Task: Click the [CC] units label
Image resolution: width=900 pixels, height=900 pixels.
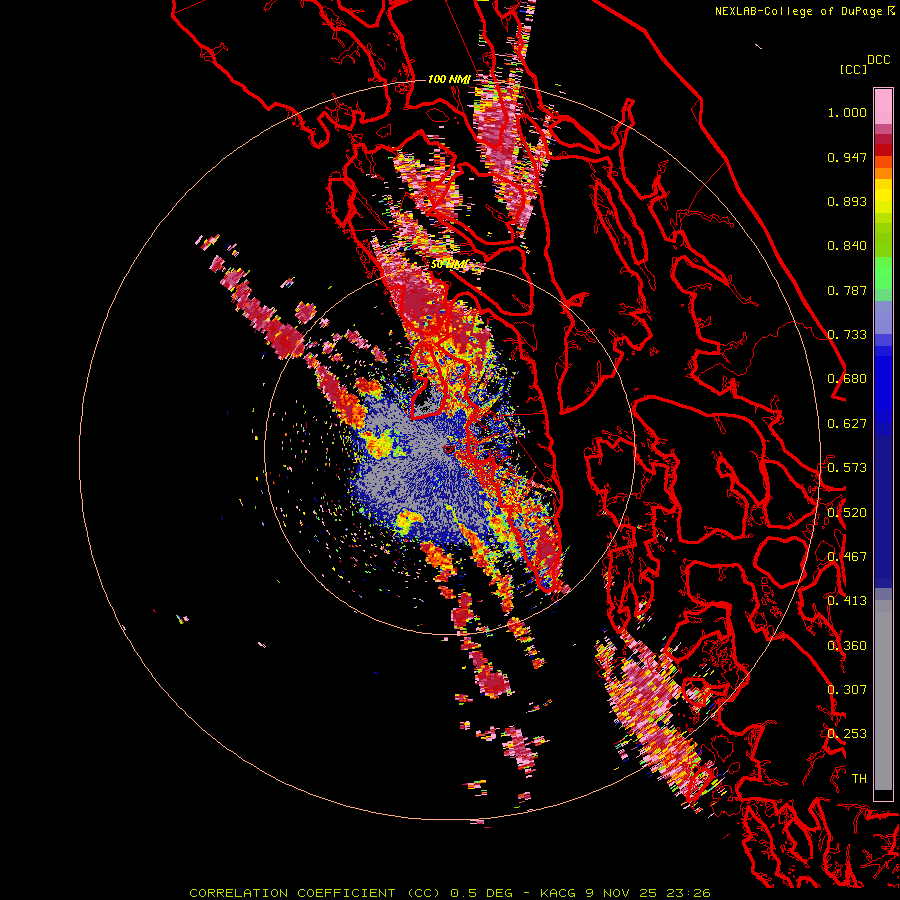Action: pyautogui.click(x=853, y=69)
